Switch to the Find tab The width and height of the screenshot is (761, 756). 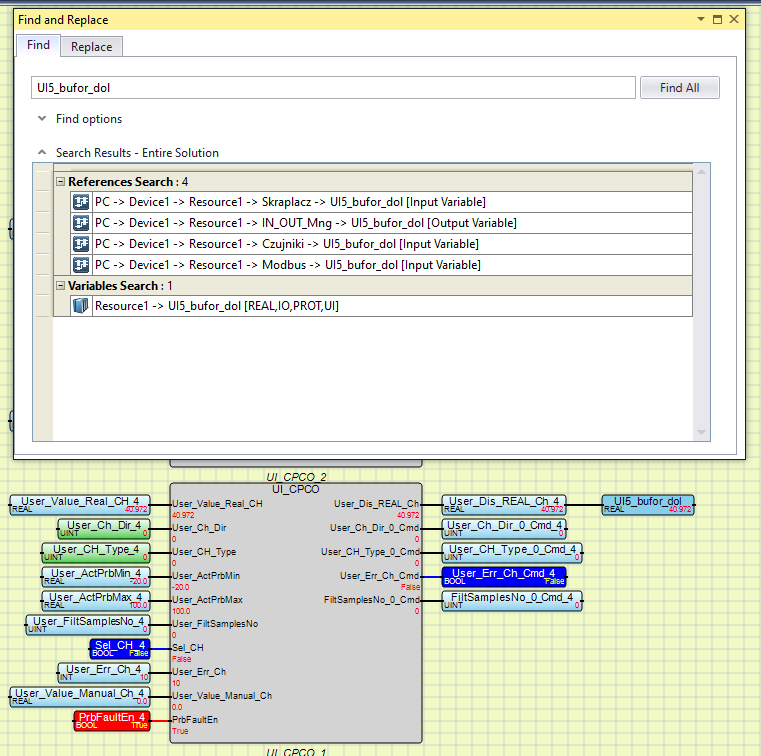[x=38, y=45]
